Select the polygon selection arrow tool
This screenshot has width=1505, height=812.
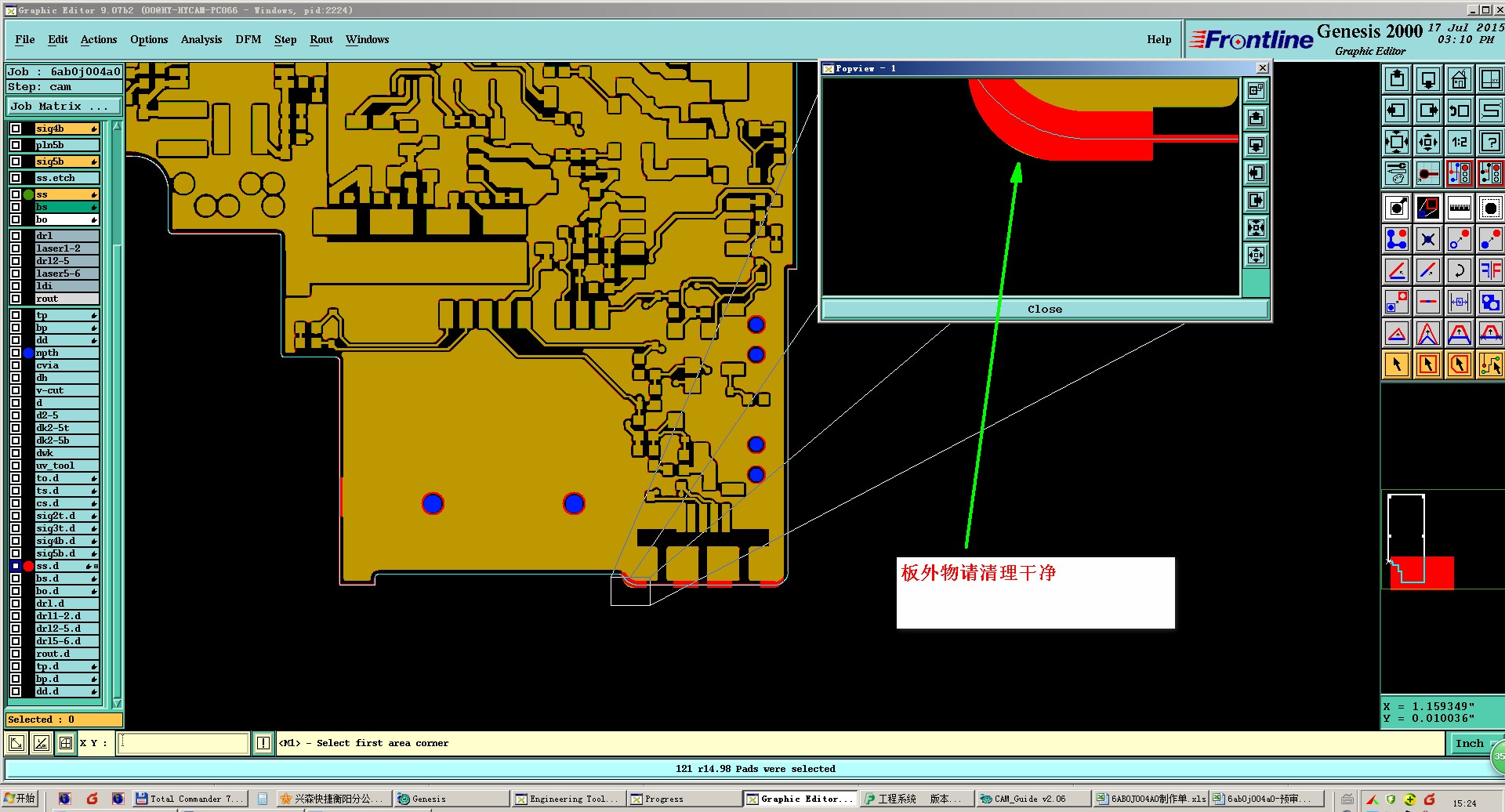click(x=1460, y=364)
